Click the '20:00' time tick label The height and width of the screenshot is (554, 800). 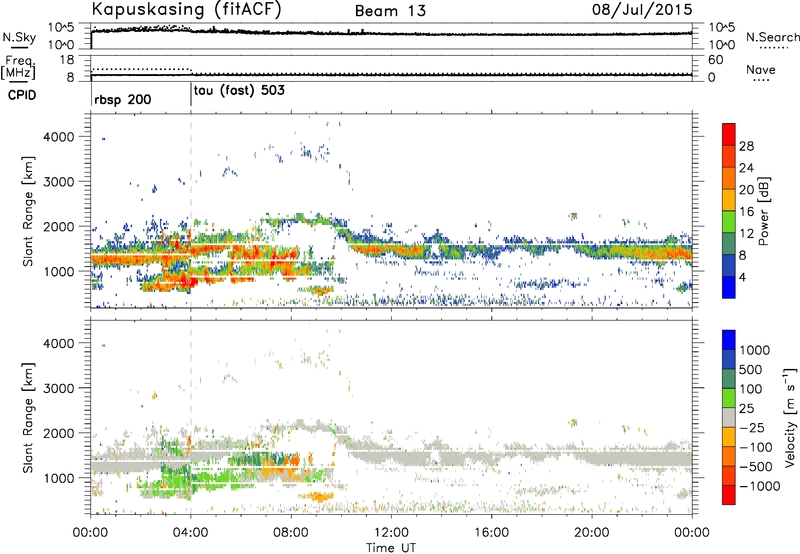(591, 533)
